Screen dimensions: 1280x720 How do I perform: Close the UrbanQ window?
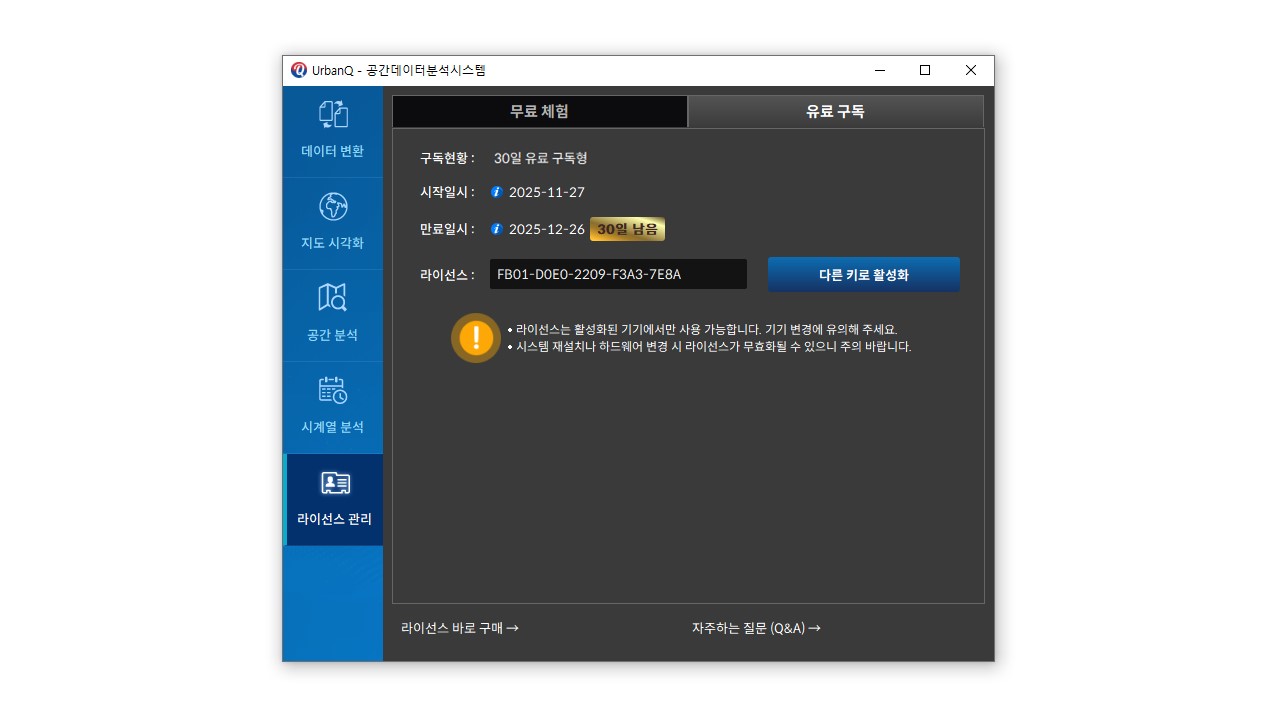[x=970, y=70]
